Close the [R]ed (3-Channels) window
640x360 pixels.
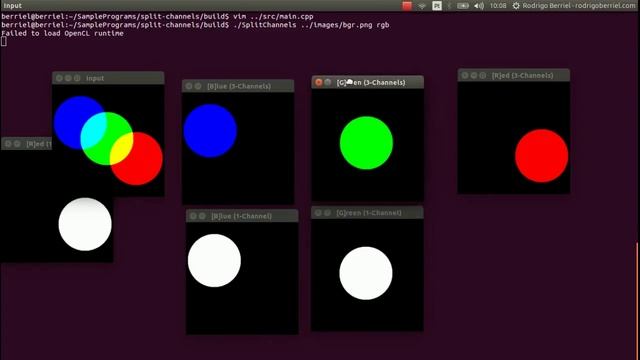click(464, 76)
